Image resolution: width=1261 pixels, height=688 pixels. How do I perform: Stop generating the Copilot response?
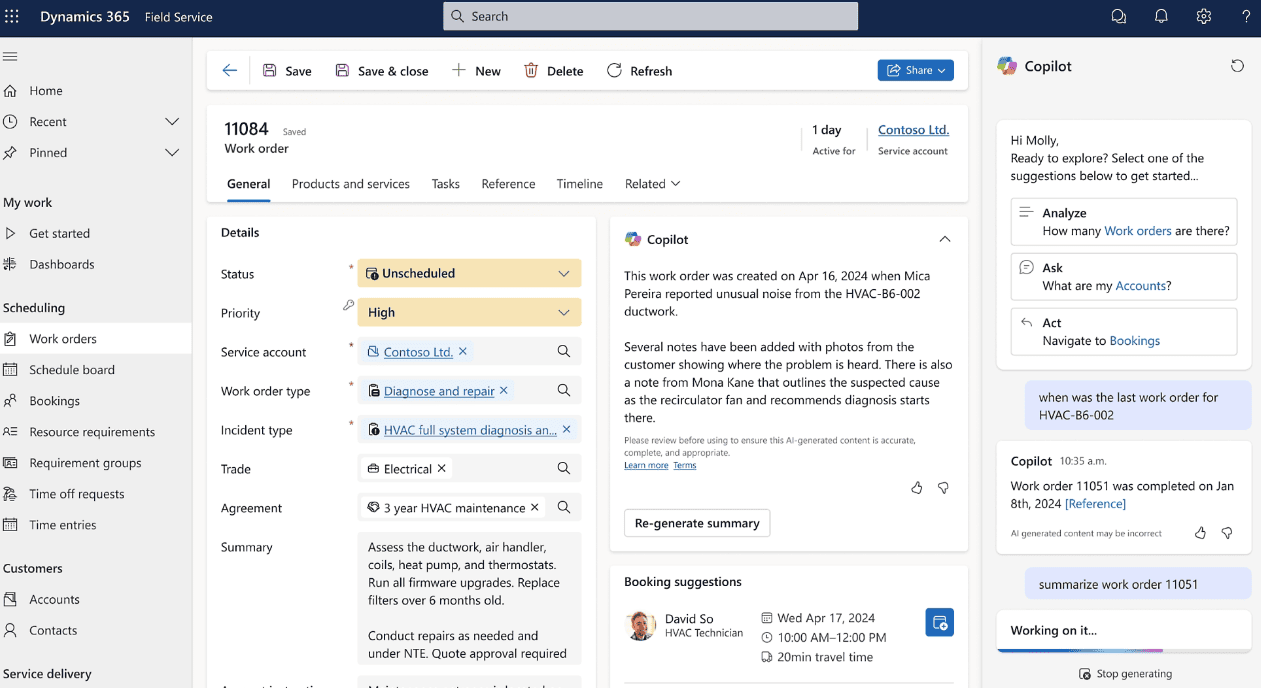1125,674
